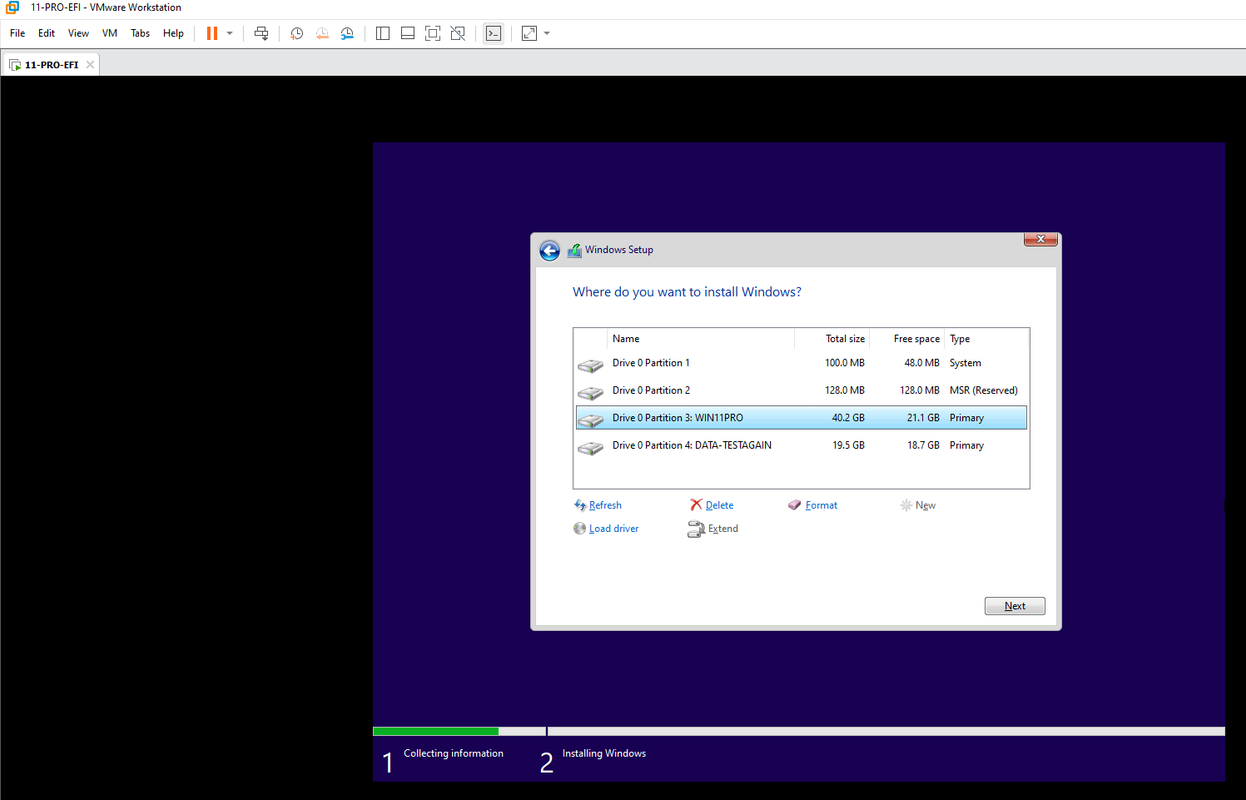Pause the virtual machine with the toolbar button
Image resolution: width=1246 pixels, height=800 pixels.
(x=212, y=33)
